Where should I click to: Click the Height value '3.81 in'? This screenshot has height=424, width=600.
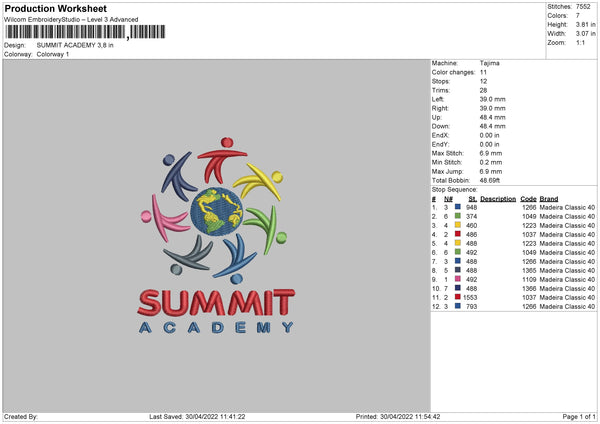pos(585,24)
